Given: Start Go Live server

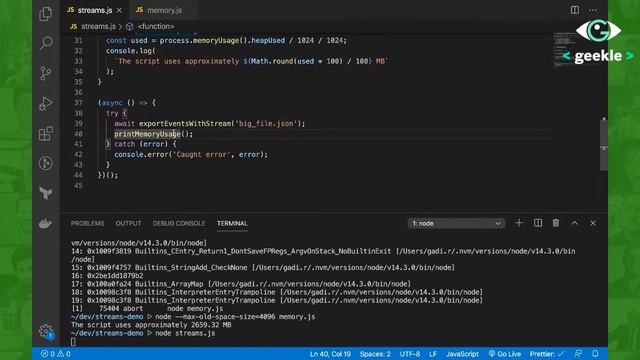Looking at the screenshot, I should point(505,354).
